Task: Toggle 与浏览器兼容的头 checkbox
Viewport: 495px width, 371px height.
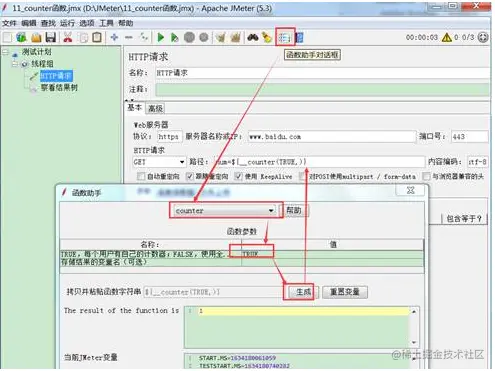Action: pyautogui.click(x=426, y=176)
